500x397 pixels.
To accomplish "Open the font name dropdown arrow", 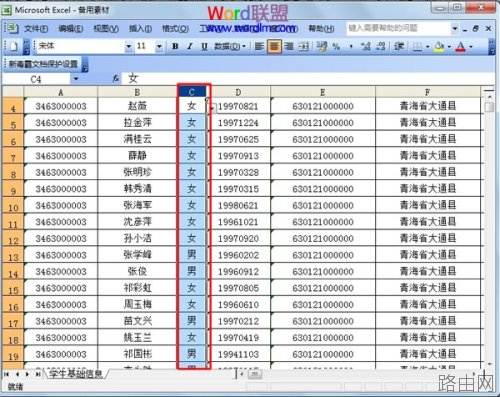I will coord(128,46).
